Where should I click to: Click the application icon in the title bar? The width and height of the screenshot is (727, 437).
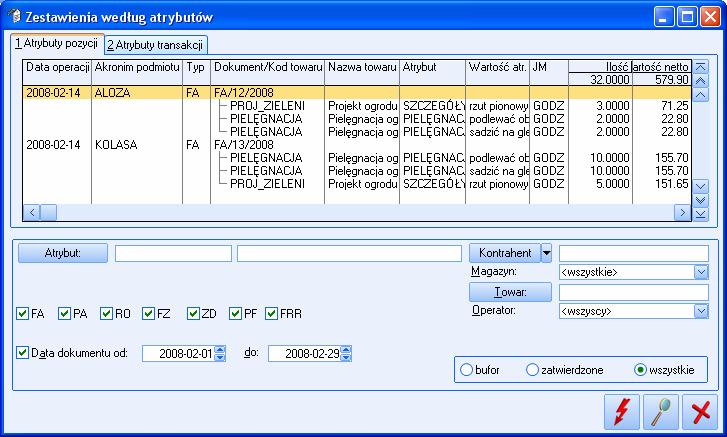point(14,16)
